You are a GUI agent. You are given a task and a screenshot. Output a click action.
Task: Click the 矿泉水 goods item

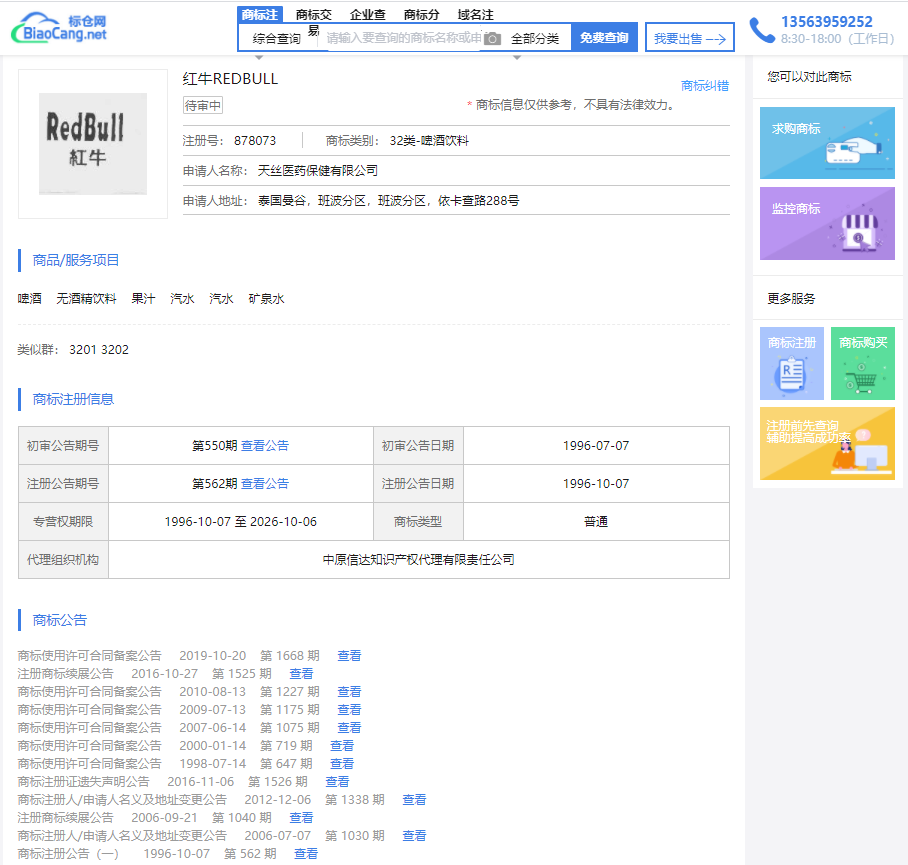click(266, 299)
